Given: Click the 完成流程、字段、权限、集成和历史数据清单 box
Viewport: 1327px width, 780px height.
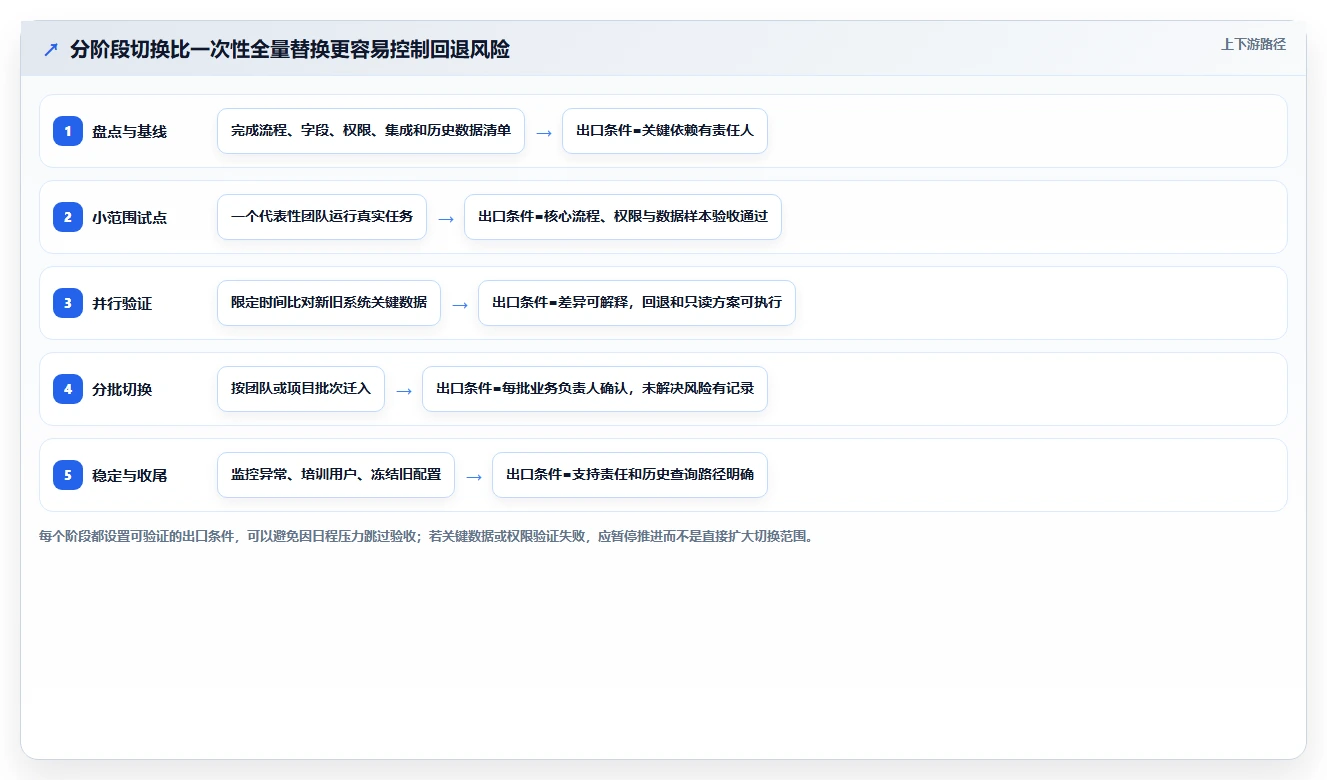Looking at the screenshot, I should [371, 131].
